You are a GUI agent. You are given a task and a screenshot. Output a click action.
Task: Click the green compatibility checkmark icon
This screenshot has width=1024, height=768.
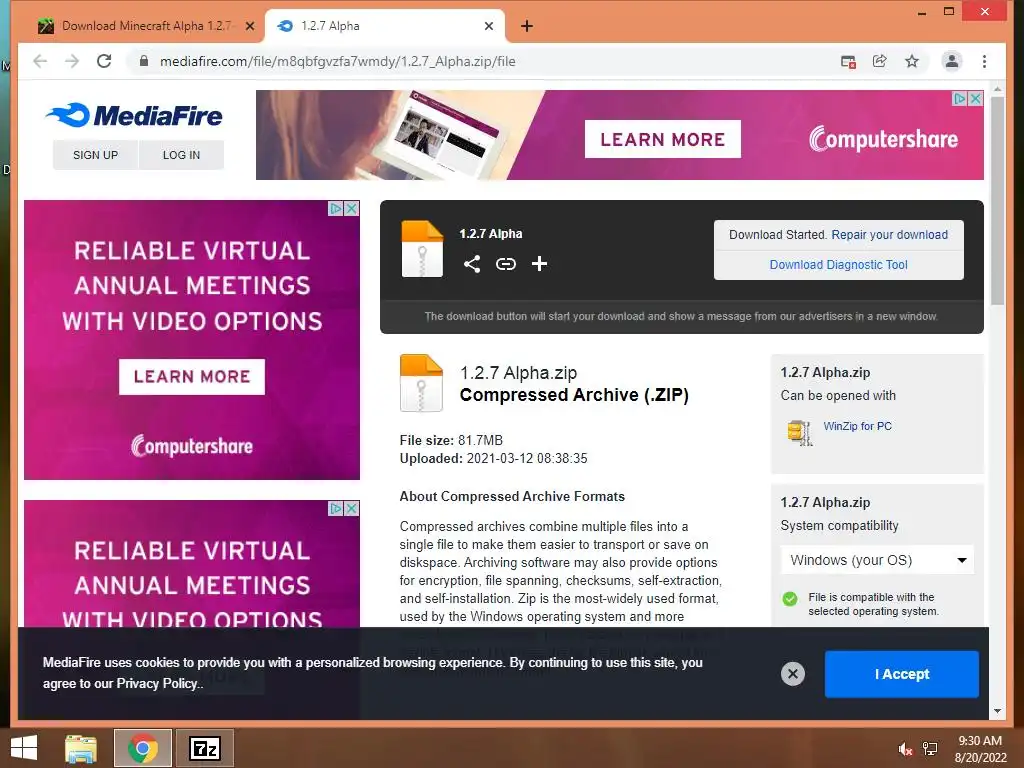coord(790,599)
